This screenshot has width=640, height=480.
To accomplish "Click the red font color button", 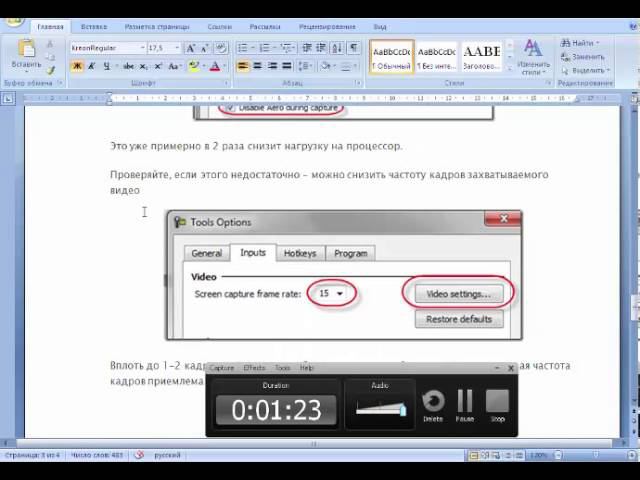I will [x=215, y=66].
